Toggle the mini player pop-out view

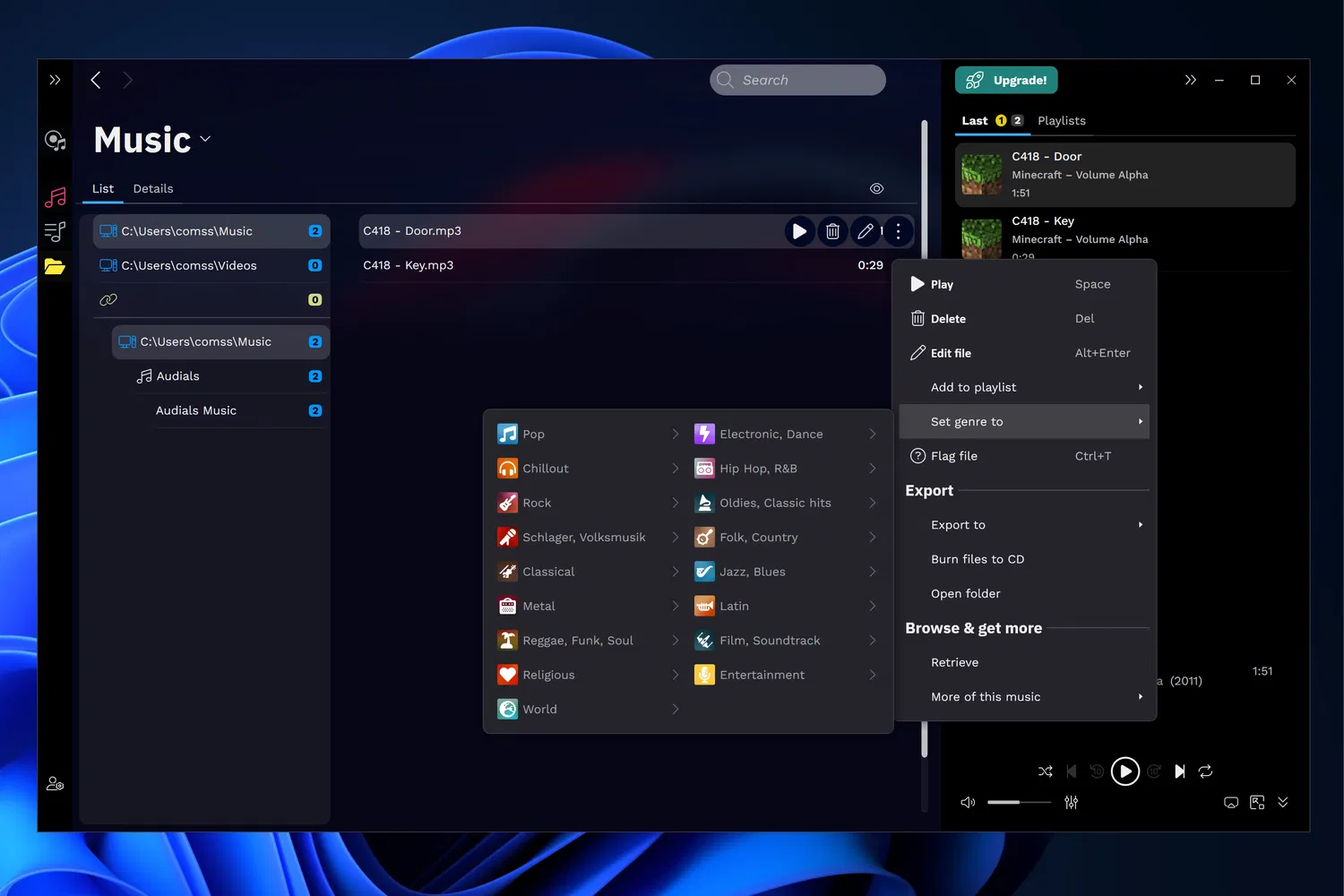(1257, 803)
